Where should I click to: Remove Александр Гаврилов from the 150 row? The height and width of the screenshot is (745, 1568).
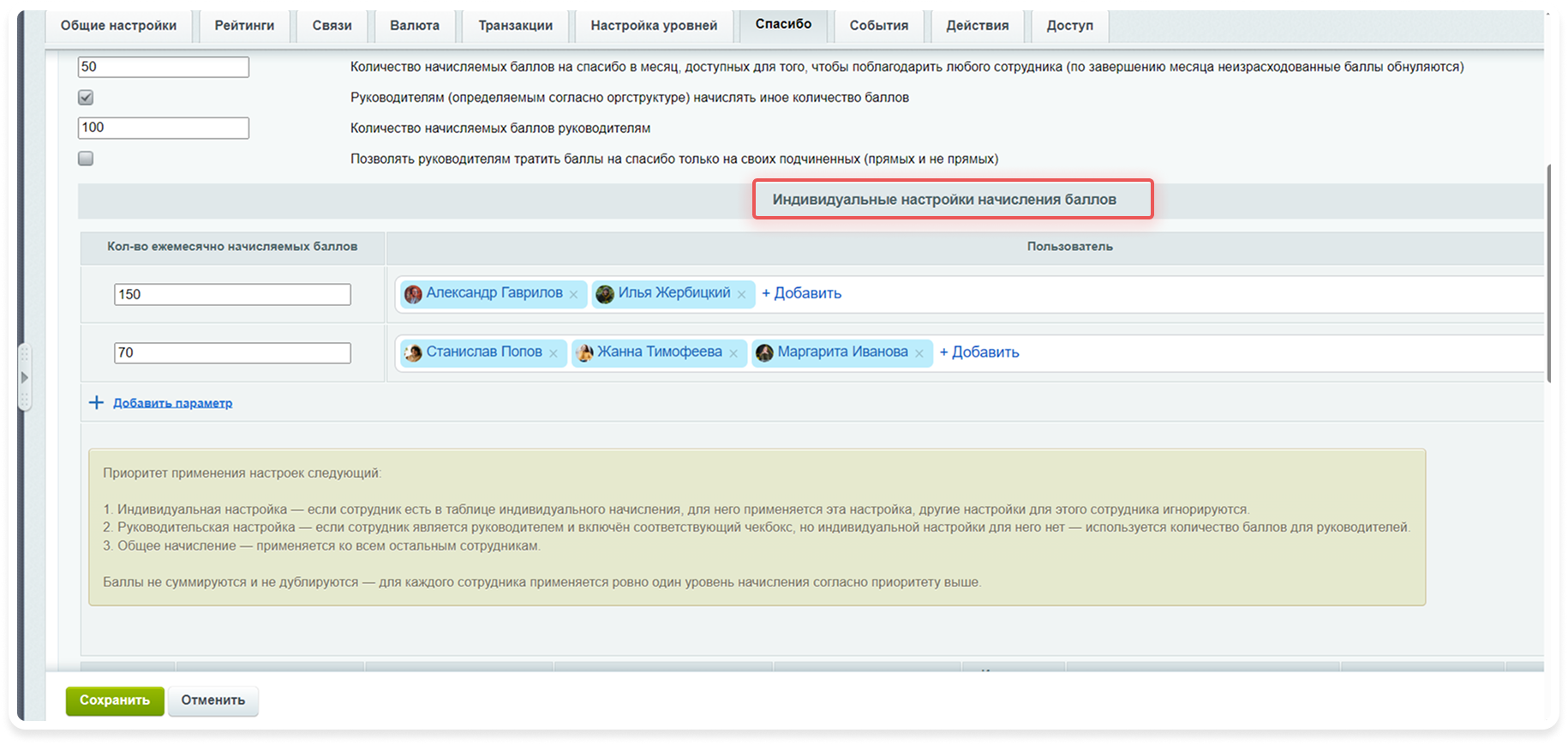coord(573,294)
